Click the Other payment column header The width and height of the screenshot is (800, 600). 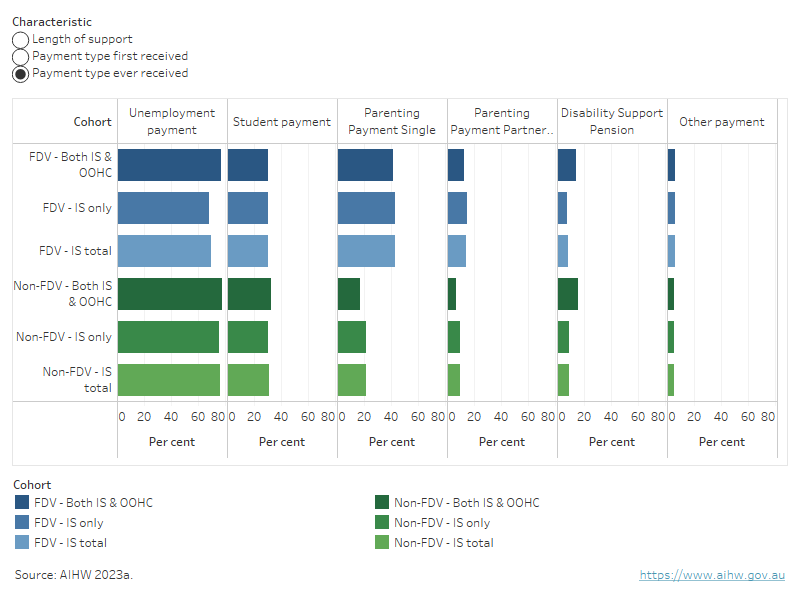tap(722, 122)
